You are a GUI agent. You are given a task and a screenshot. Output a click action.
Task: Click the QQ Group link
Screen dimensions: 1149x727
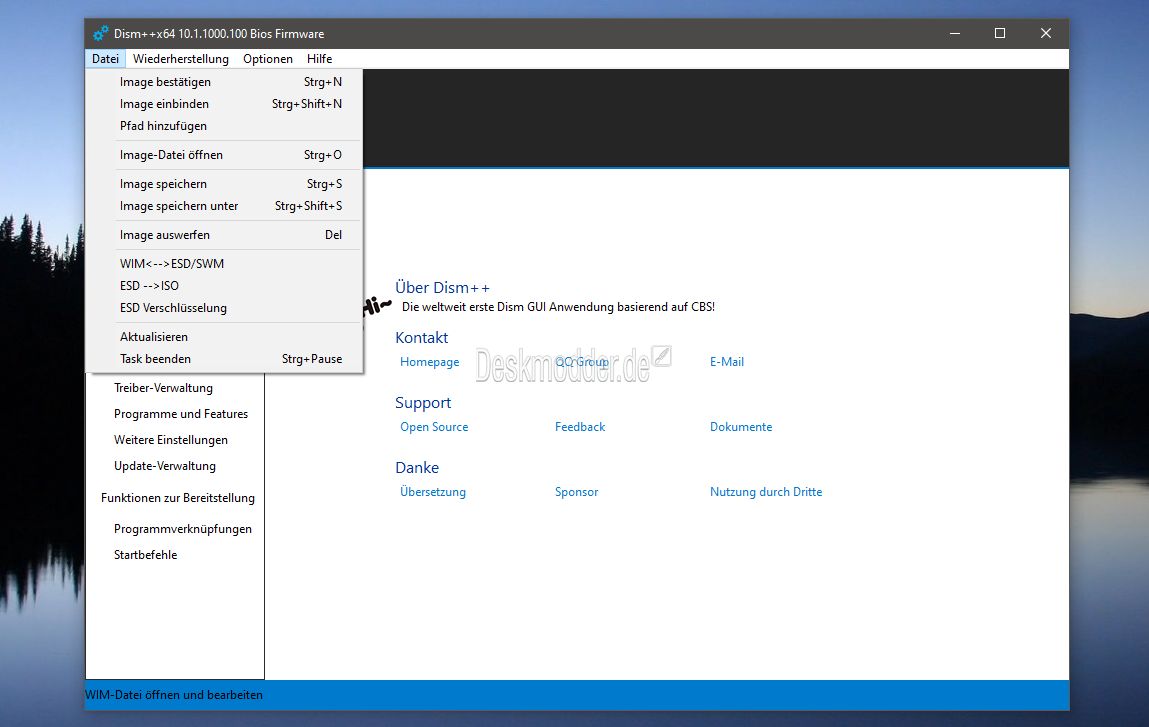(x=582, y=362)
